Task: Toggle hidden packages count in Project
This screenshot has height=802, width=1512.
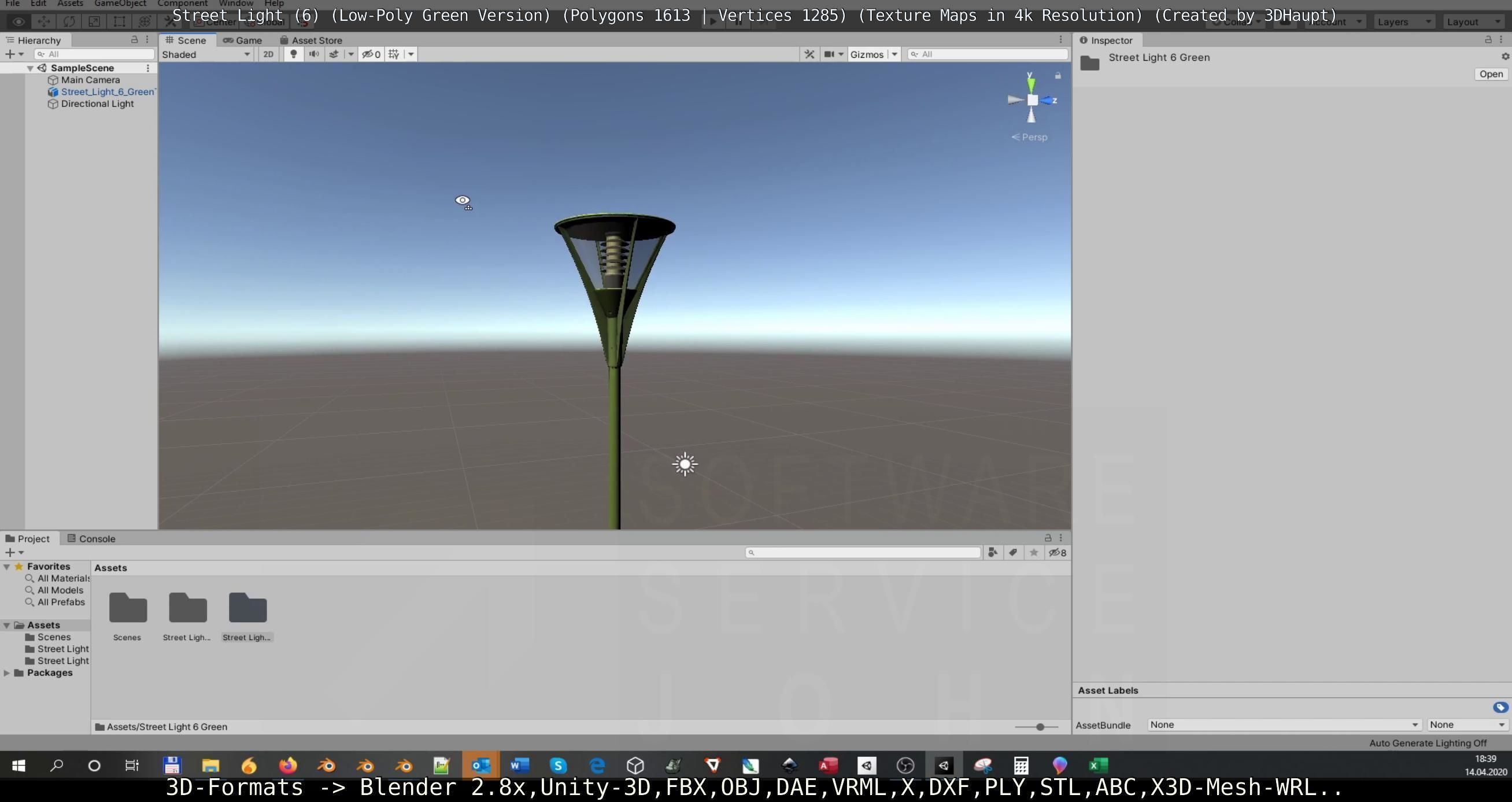Action: (1058, 552)
